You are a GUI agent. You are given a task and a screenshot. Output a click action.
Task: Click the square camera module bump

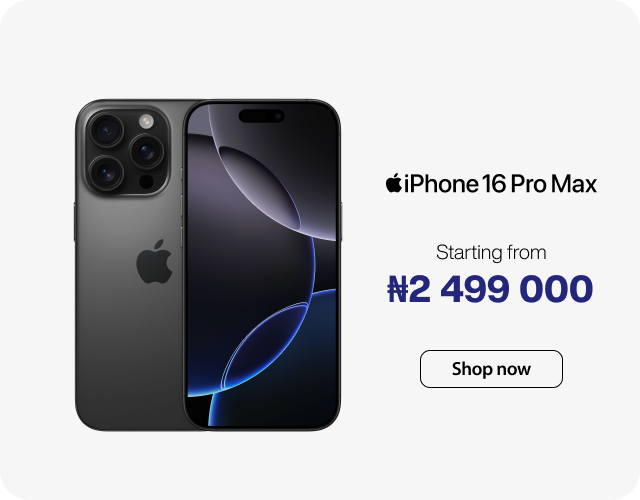(127, 152)
